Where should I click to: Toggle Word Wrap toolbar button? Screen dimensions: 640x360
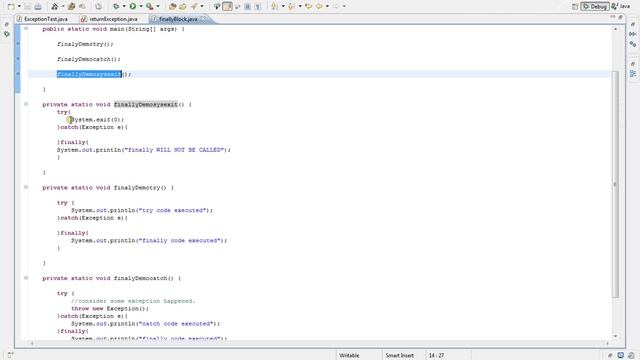[238, 7]
